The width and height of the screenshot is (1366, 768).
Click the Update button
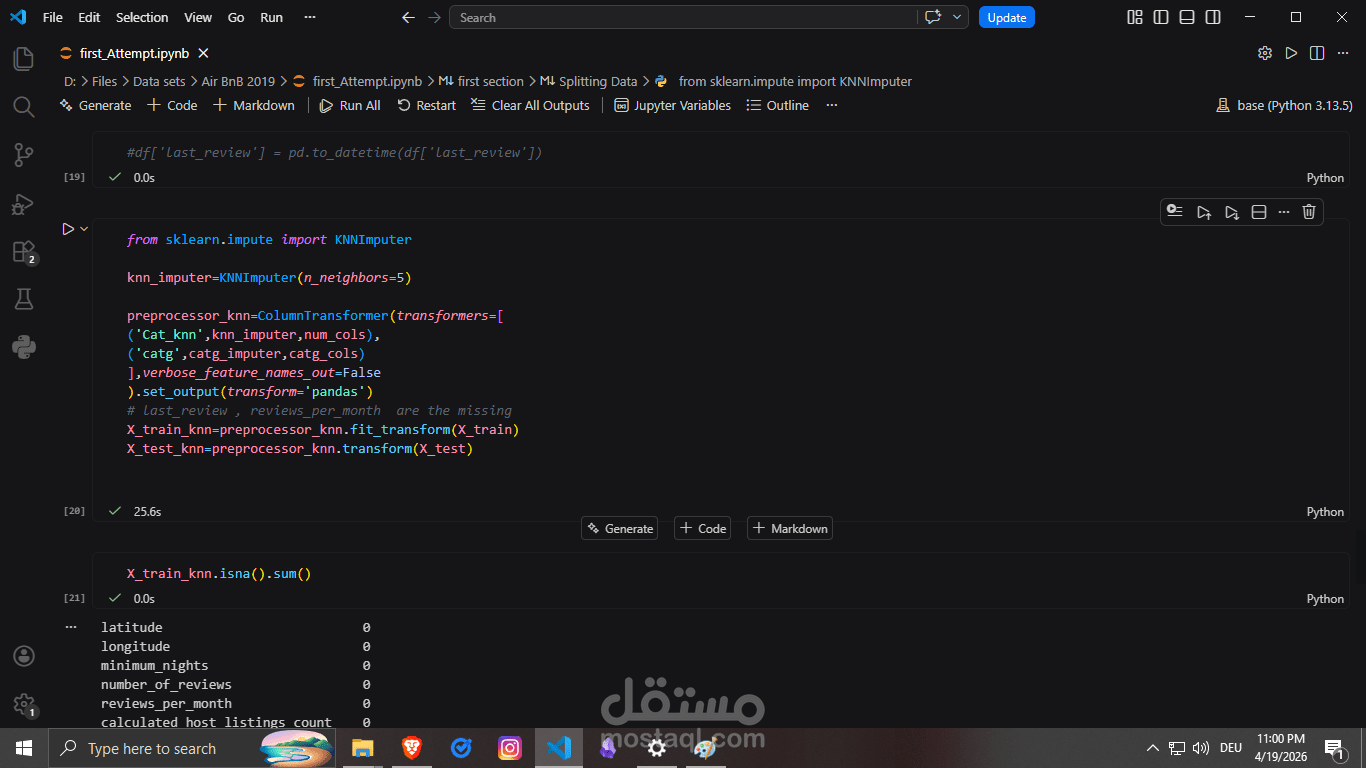click(1007, 17)
